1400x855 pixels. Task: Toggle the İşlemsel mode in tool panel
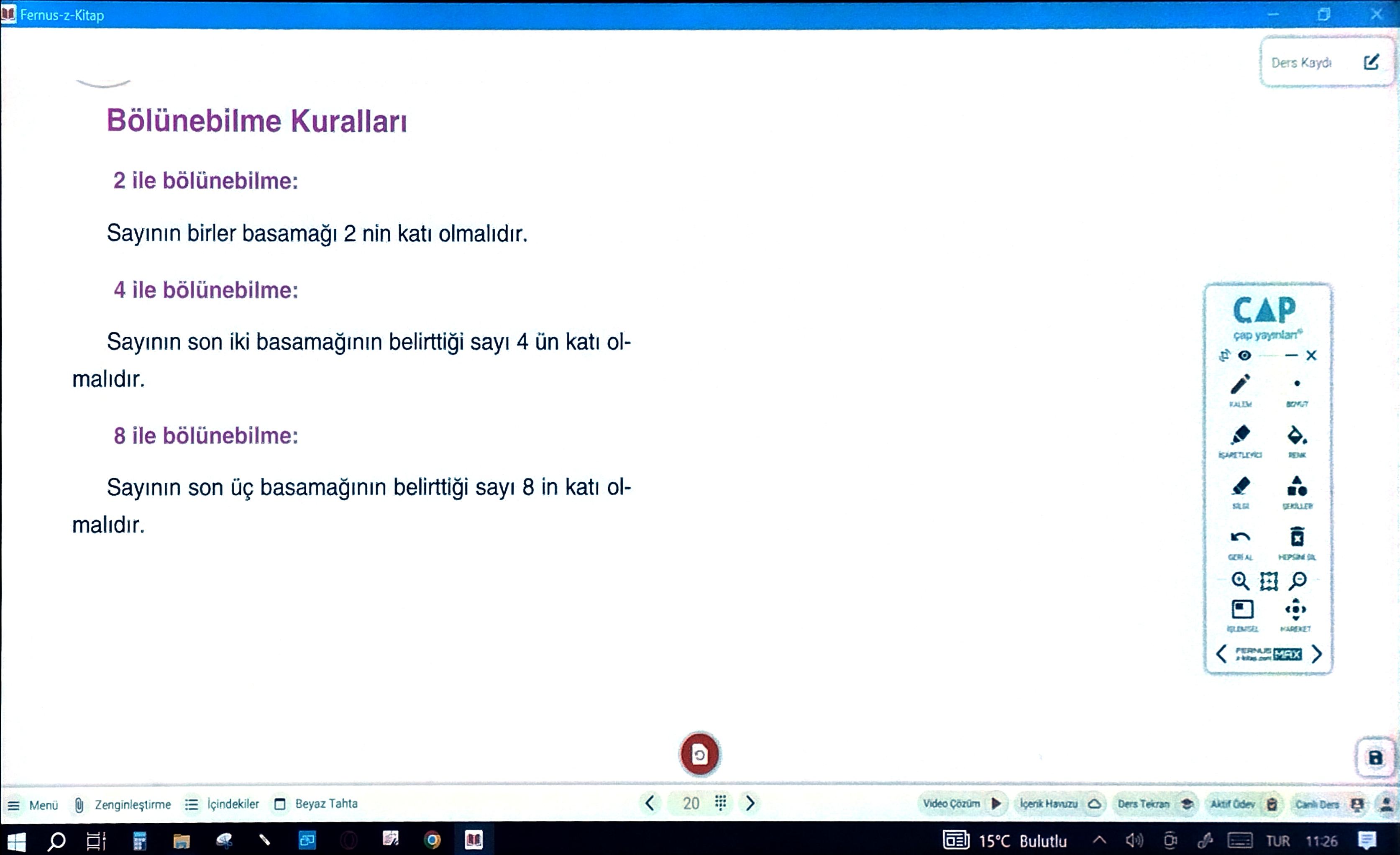click(1242, 609)
